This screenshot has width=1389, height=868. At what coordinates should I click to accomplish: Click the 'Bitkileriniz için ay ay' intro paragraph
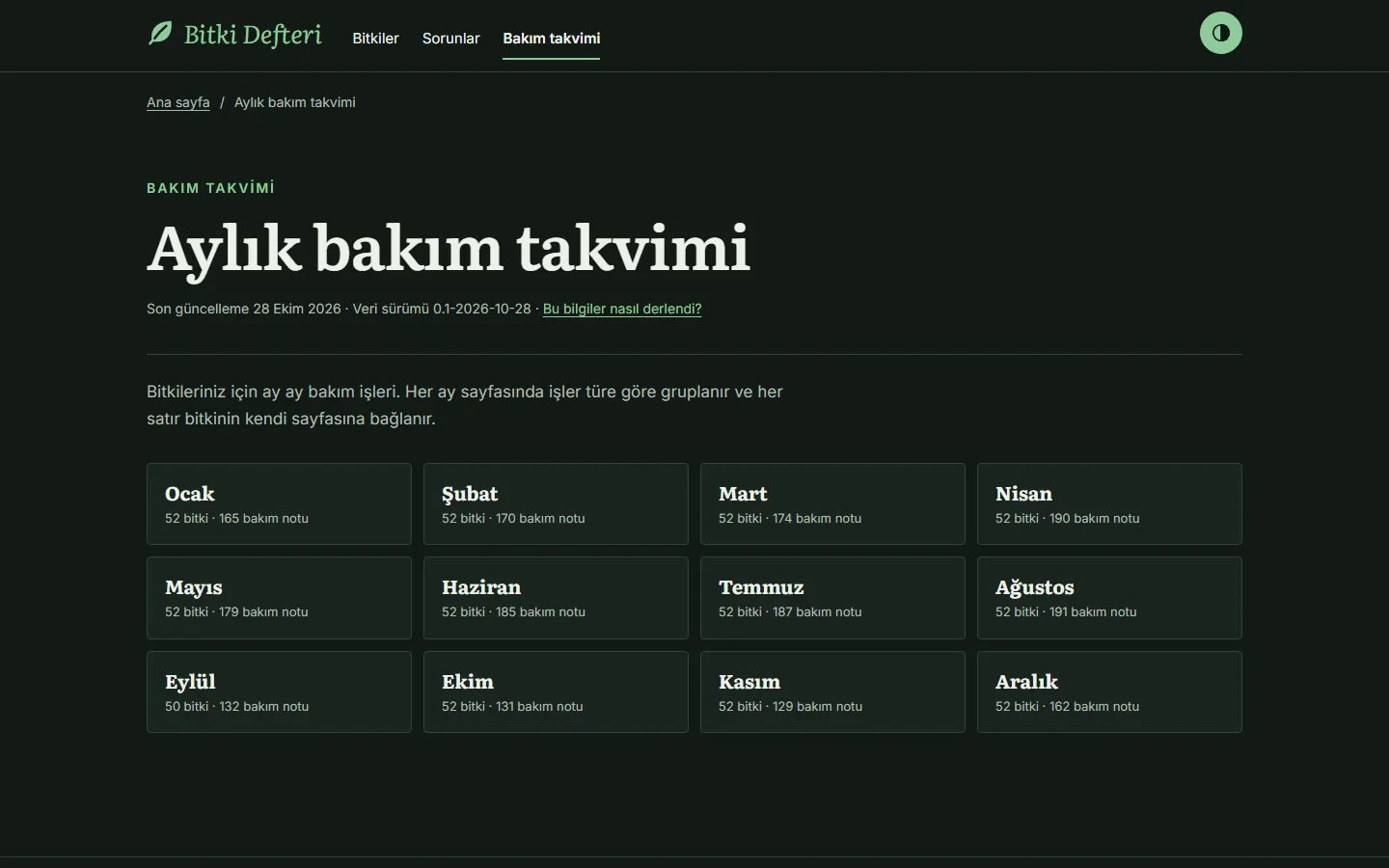[465, 405]
